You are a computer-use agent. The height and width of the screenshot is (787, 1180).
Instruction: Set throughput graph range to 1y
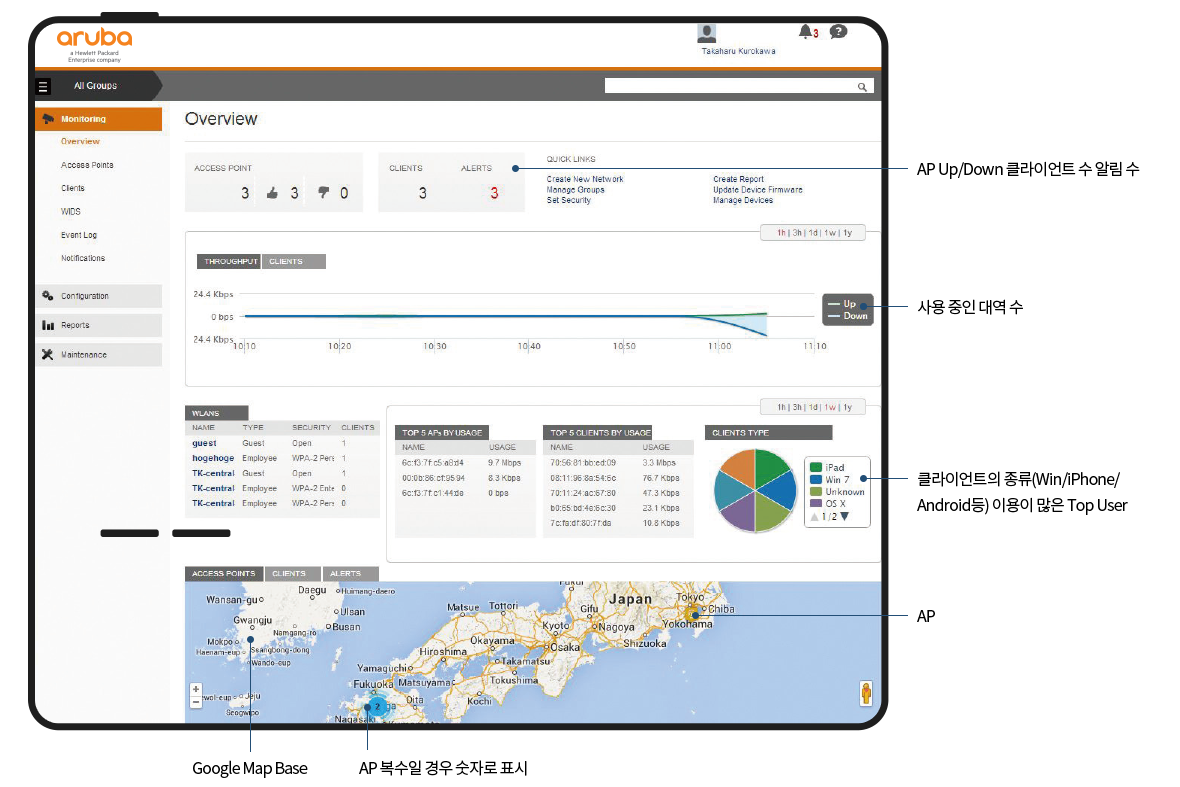tap(847, 233)
